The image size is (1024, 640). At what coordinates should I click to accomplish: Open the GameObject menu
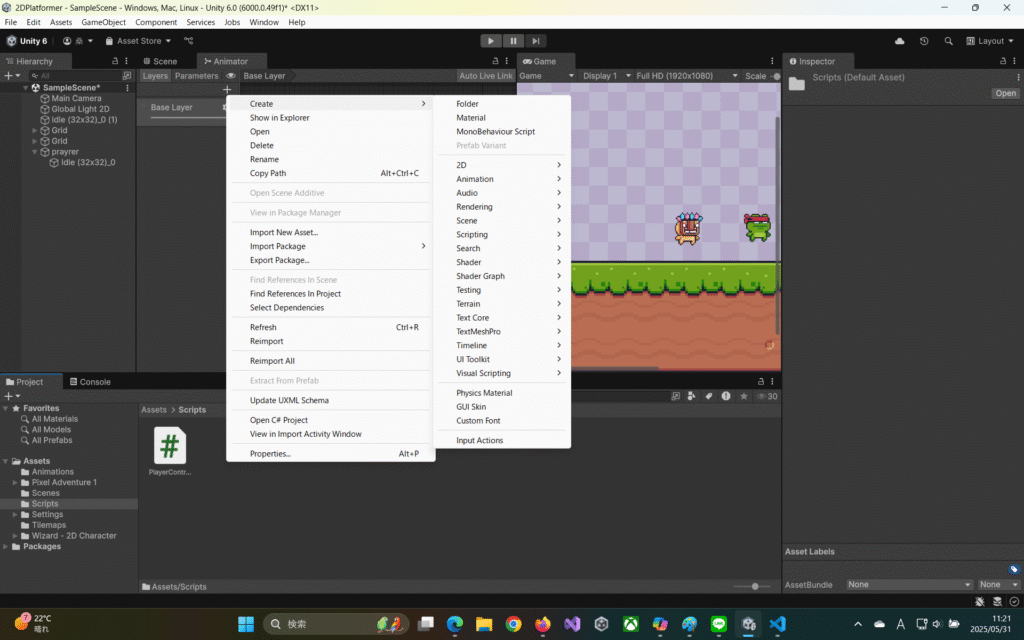point(103,22)
